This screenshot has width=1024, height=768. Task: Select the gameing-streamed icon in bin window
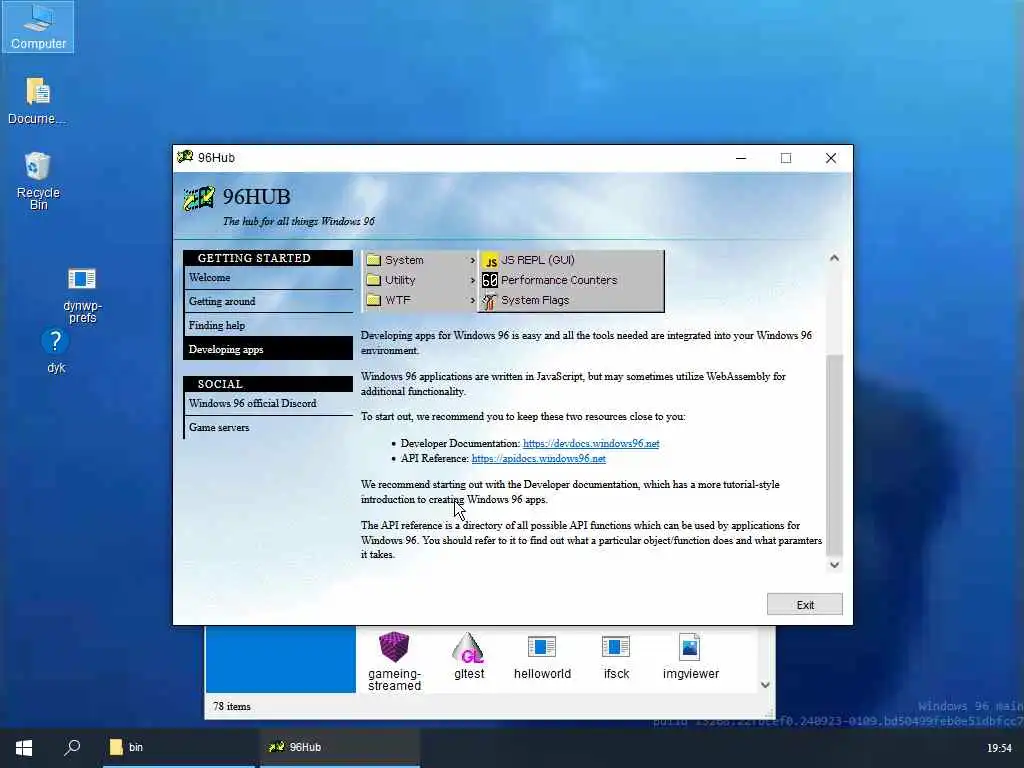tap(394, 660)
